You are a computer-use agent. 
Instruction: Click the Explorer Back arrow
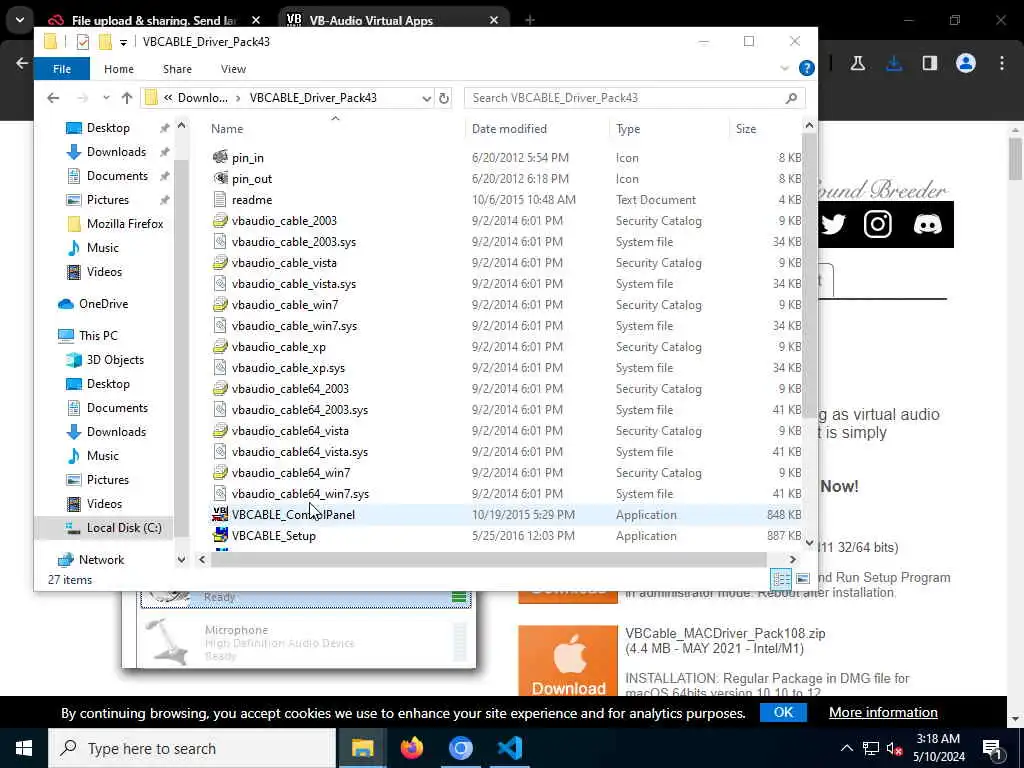pyautogui.click(x=54, y=98)
